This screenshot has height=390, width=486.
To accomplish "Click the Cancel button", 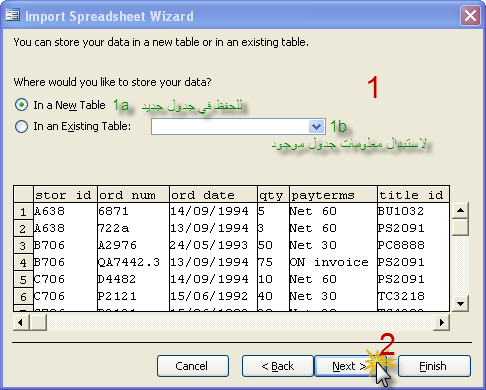I will click(193, 366).
